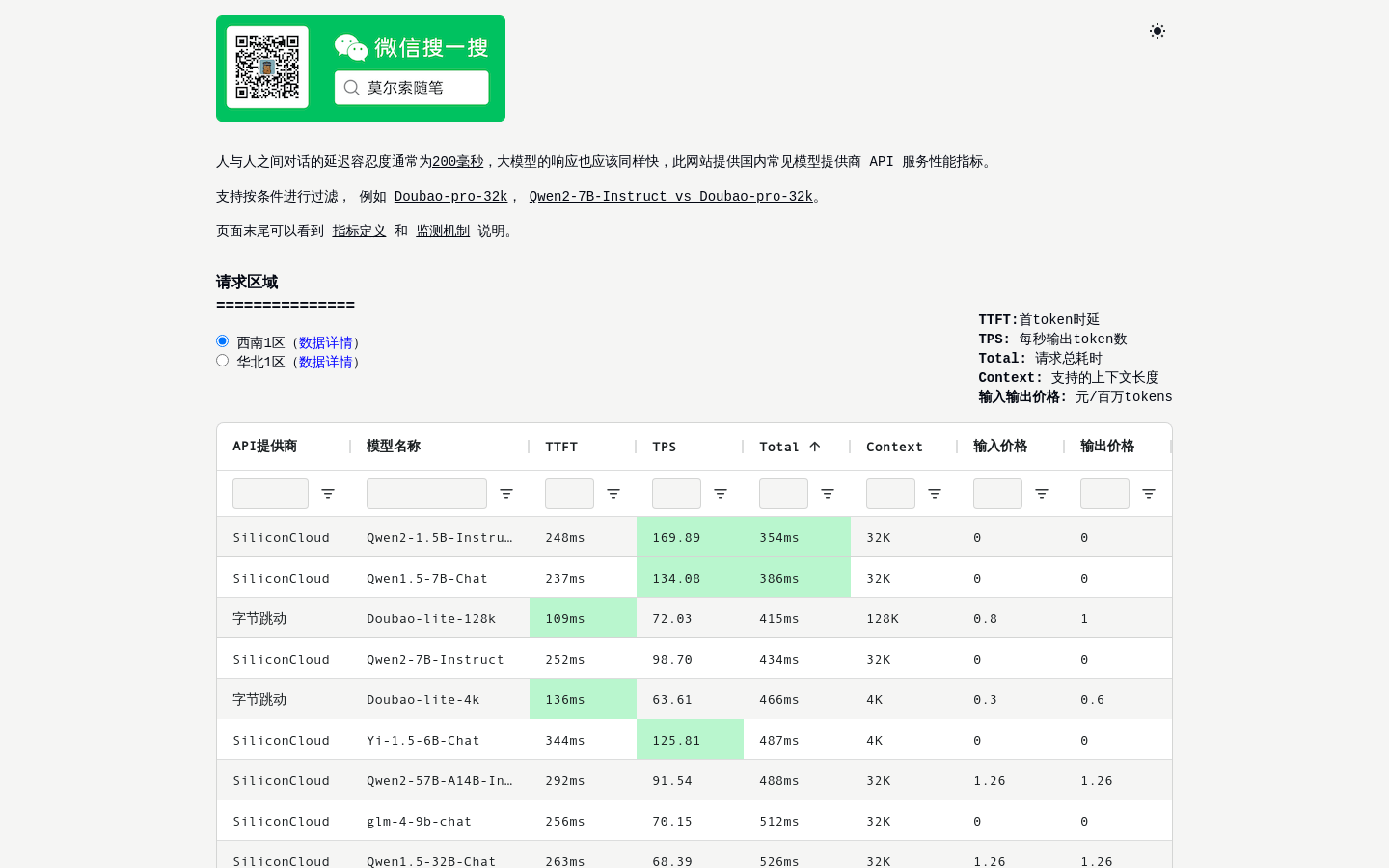Select the Doubao-lite-128k model cell
The image size is (1389, 868).
click(440, 618)
